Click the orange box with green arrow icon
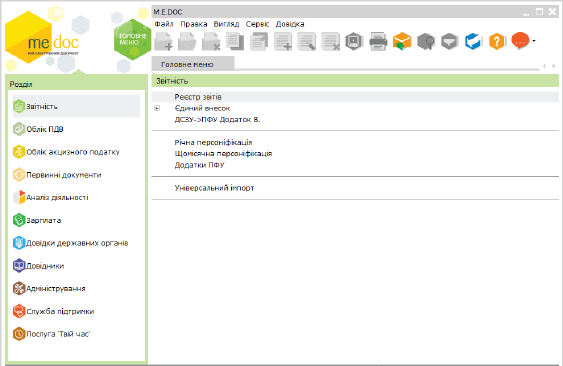The height and width of the screenshot is (366, 563). pos(402,41)
